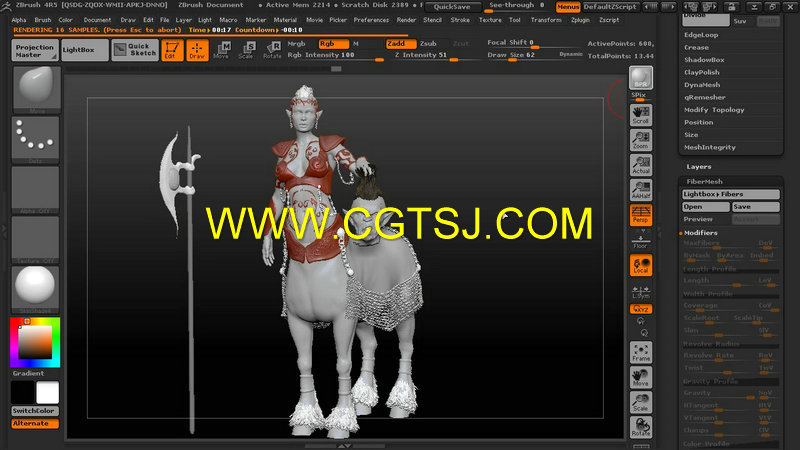Image resolution: width=800 pixels, height=450 pixels.
Task: Toggle Persp perspective mode
Action: point(640,215)
